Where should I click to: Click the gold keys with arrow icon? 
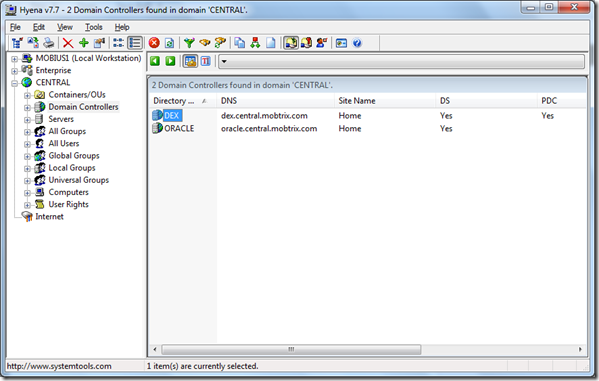pyautogui.click(x=220, y=43)
